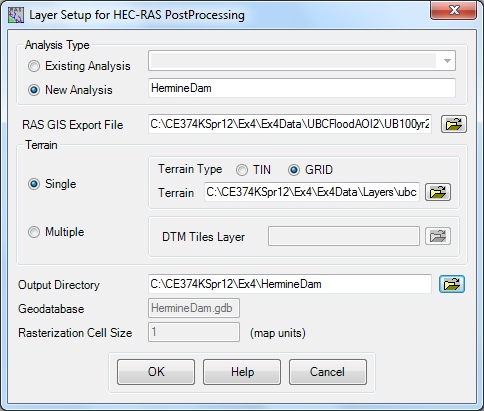The width and height of the screenshot is (484, 411).
Task: Click DTM Tiles Layer browse folder icon
Action: pyautogui.click(x=438, y=236)
